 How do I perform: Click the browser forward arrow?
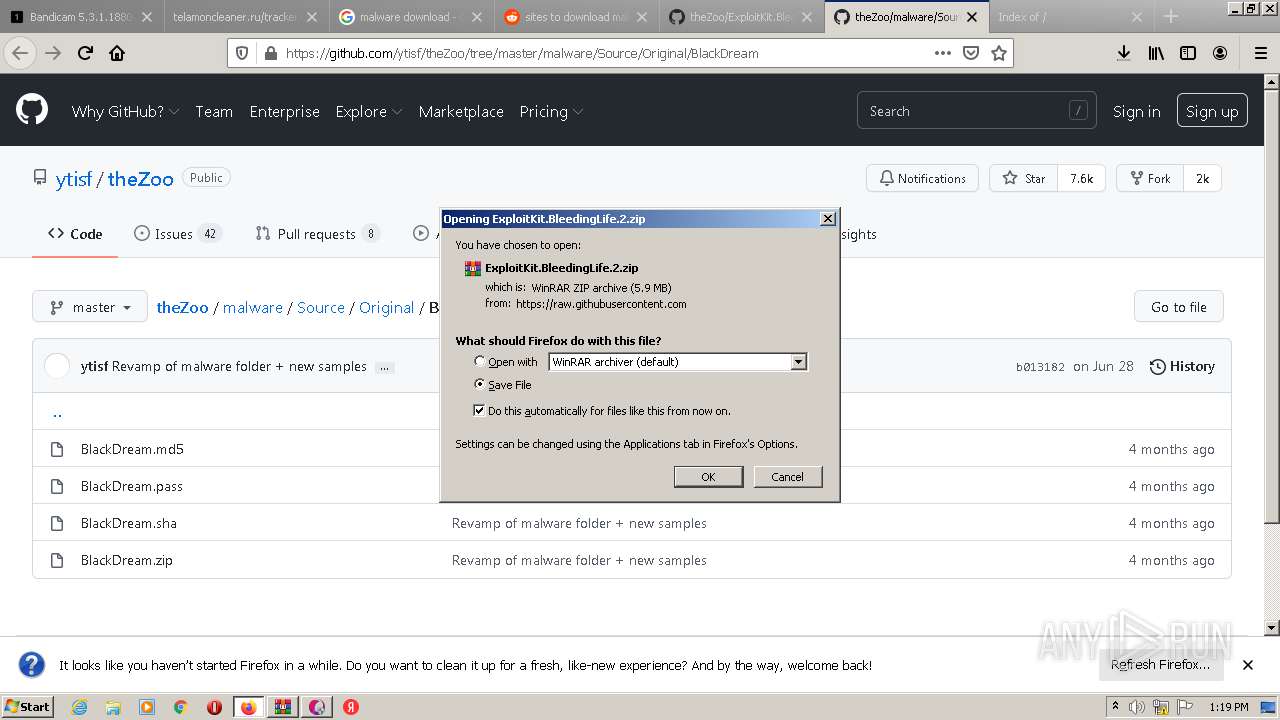pos(53,53)
